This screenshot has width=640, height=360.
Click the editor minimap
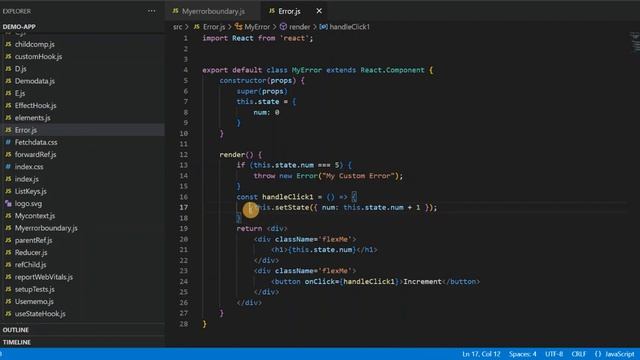(634, 42)
